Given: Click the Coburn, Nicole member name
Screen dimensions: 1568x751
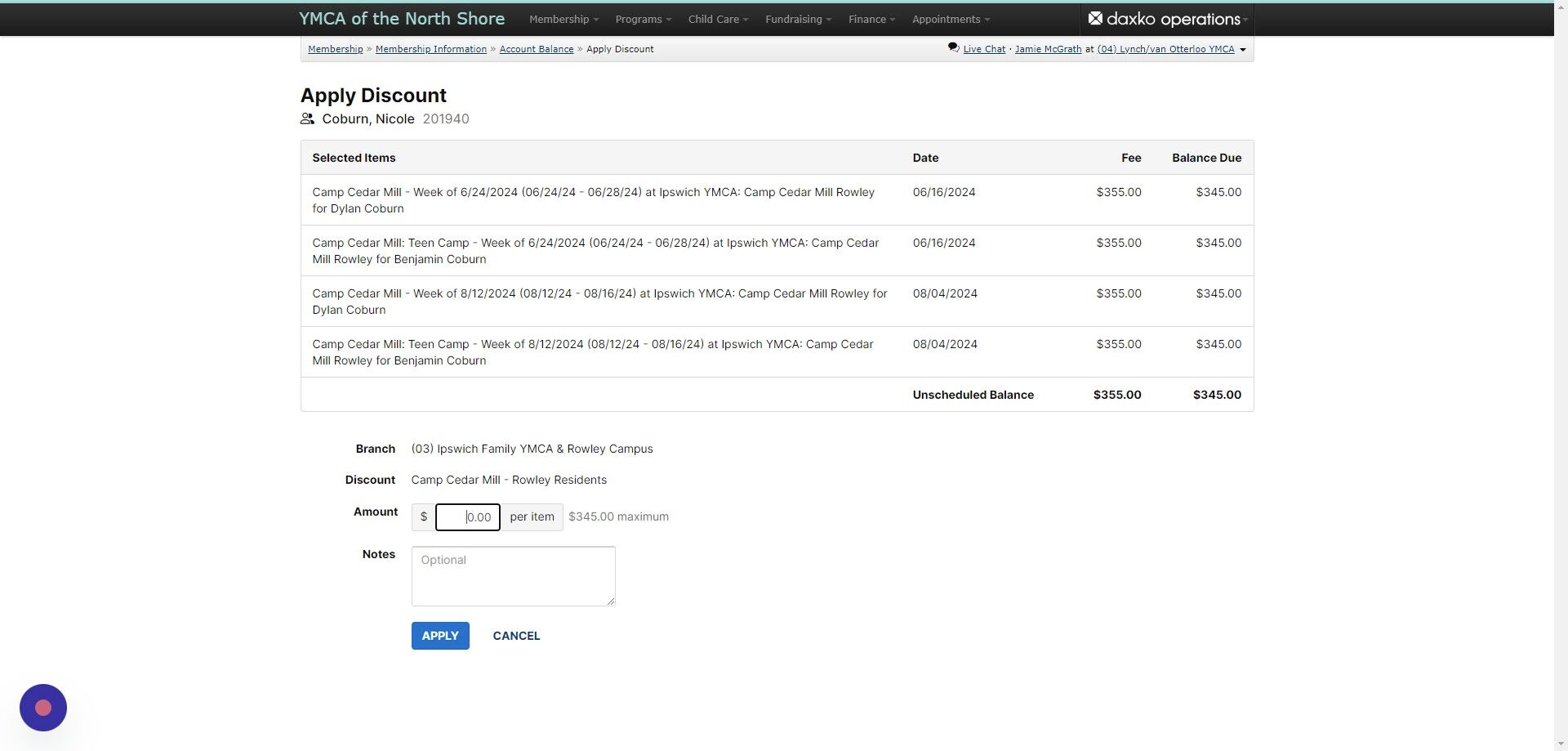Looking at the screenshot, I should pos(368,119).
